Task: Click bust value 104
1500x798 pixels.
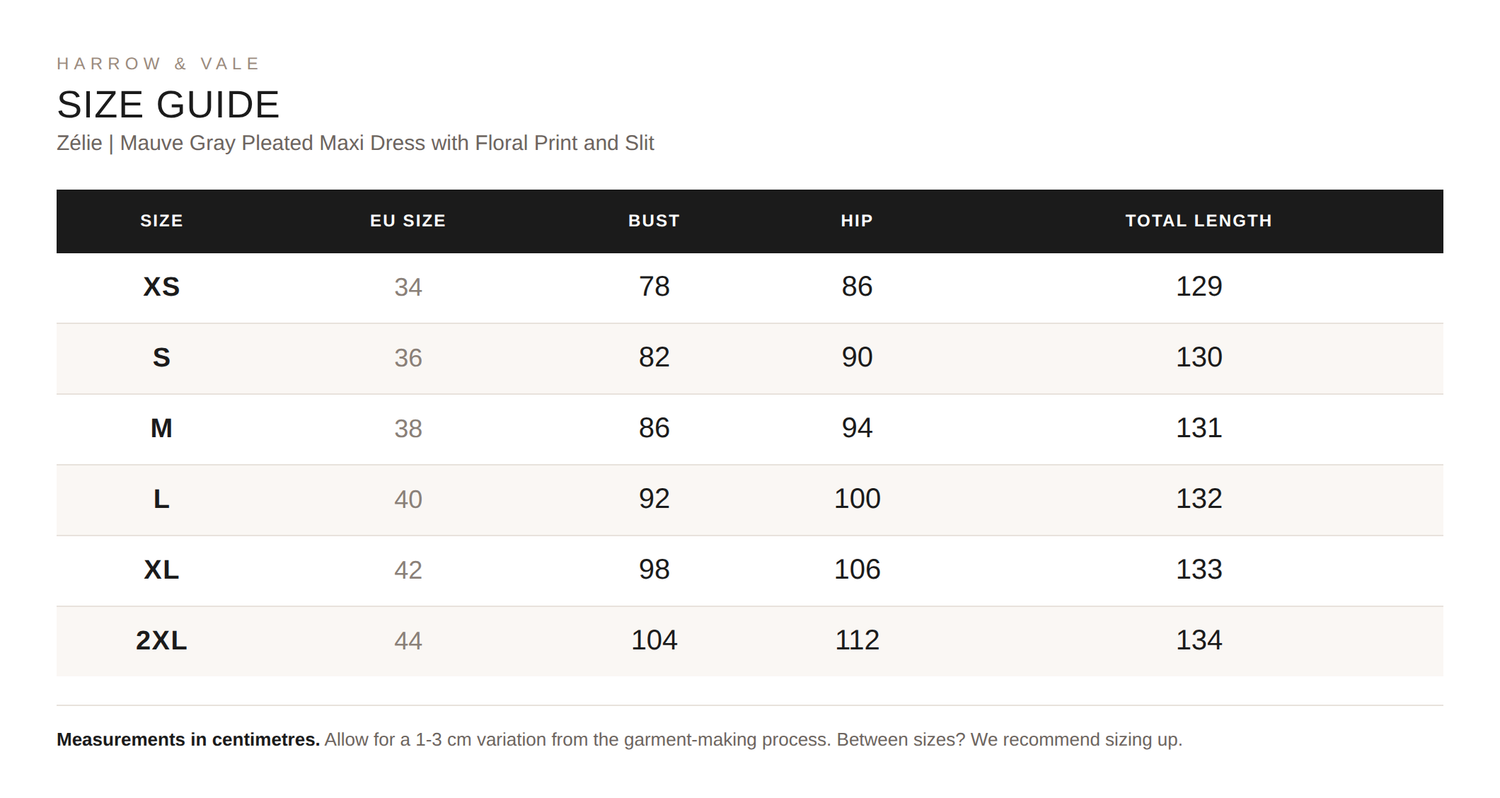Action: pyautogui.click(x=654, y=640)
